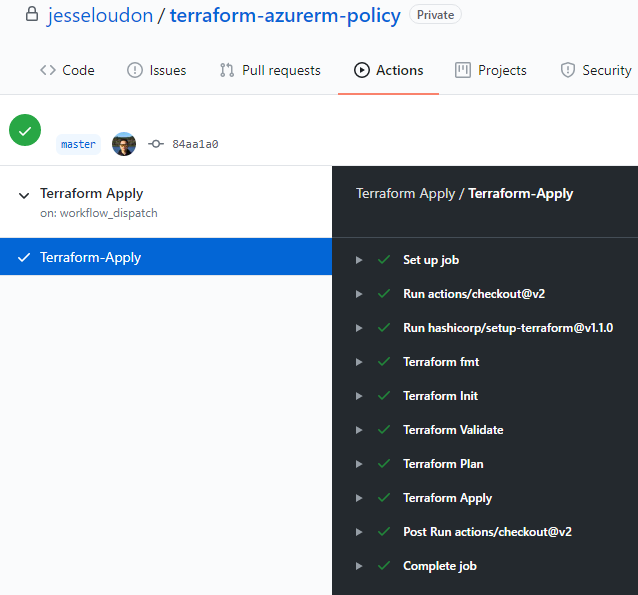Expand the Set up job step

pyautogui.click(x=359, y=260)
